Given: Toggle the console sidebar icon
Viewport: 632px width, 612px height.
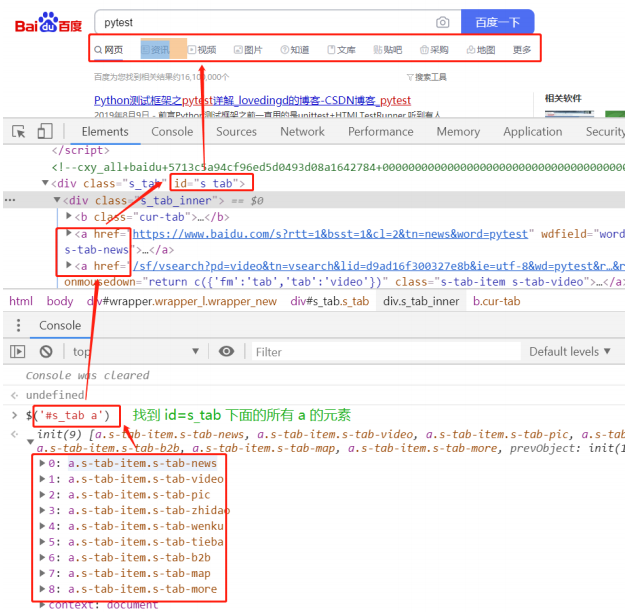Looking at the screenshot, I should click(x=17, y=352).
